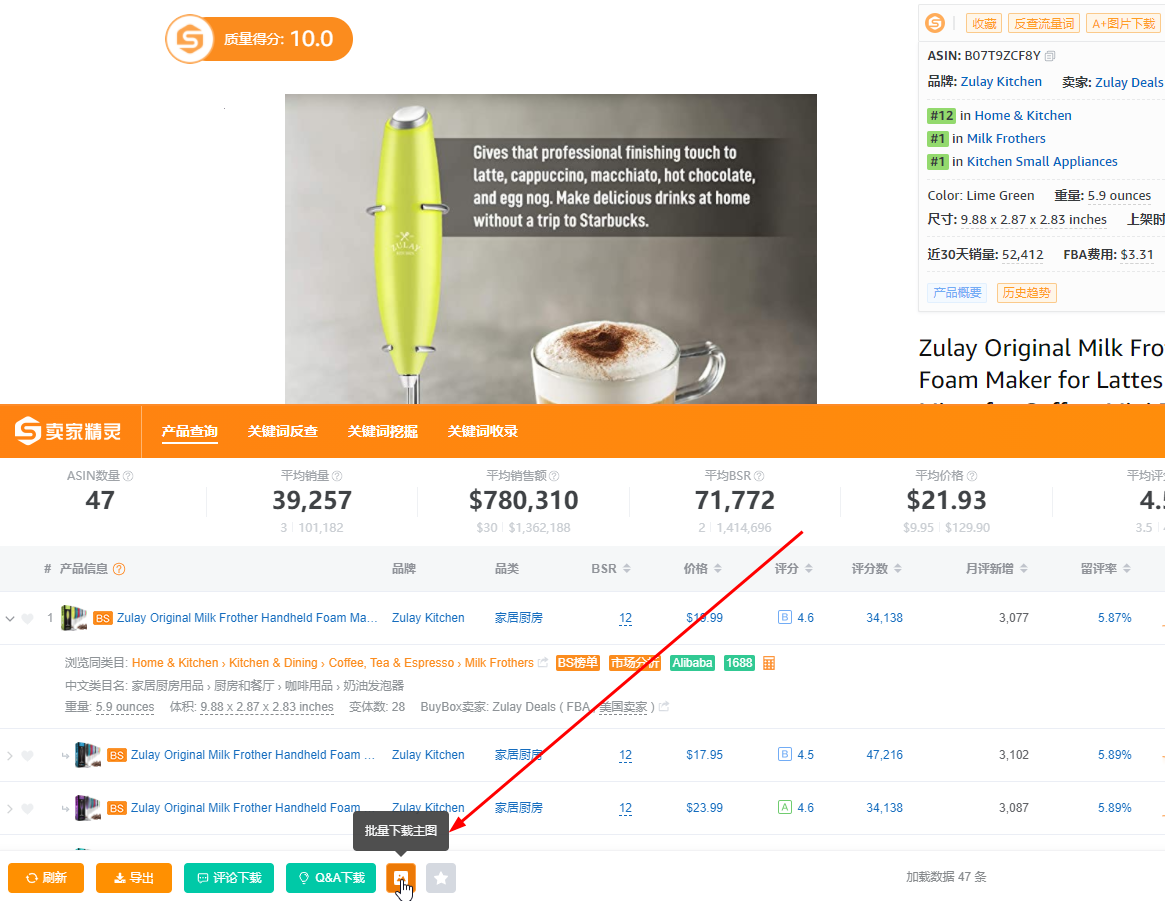Click the 导出 export button
The height and width of the screenshot is (901, 1165).
pos(134,878)
